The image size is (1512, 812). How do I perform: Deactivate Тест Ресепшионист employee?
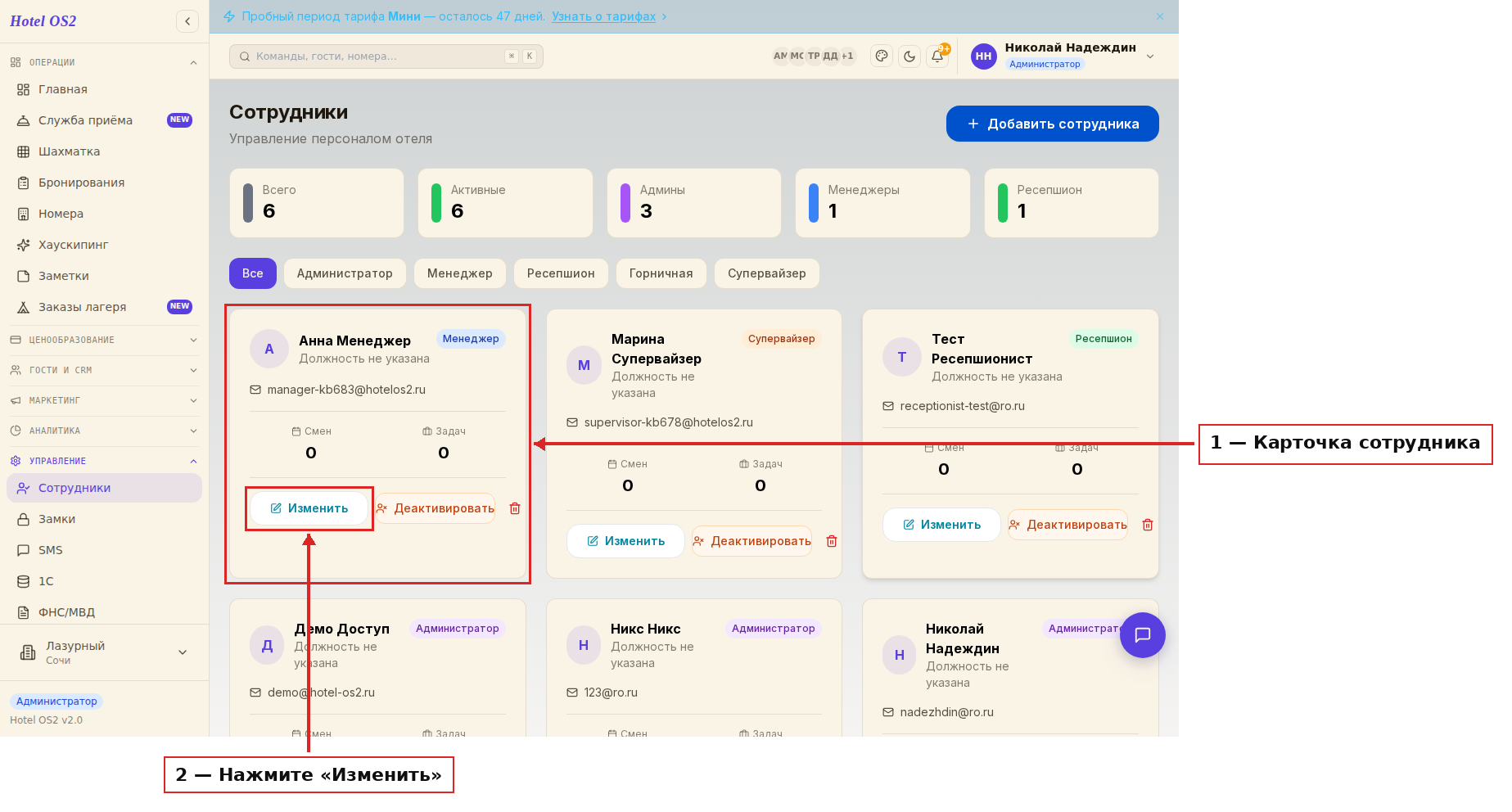(x=1068, y=525)
